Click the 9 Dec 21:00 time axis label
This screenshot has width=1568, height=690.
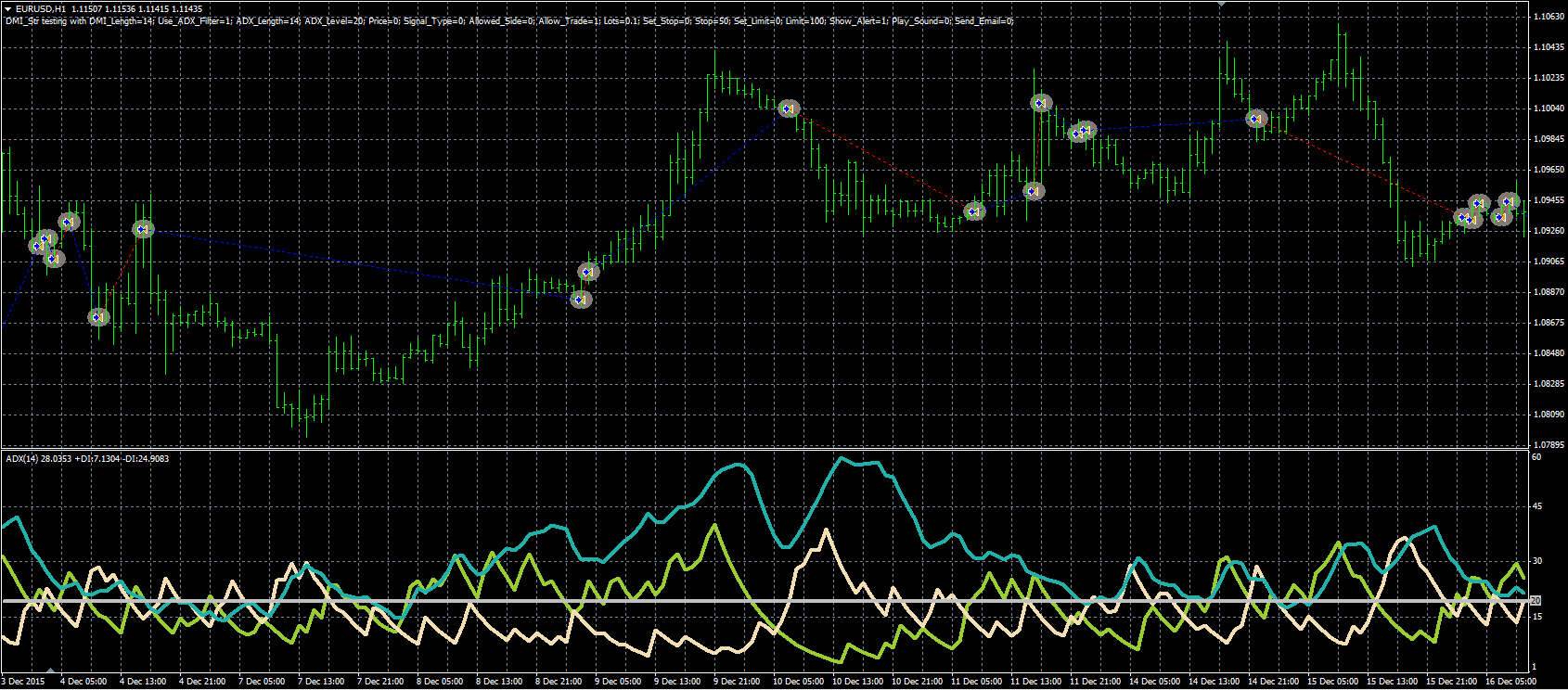739,682
